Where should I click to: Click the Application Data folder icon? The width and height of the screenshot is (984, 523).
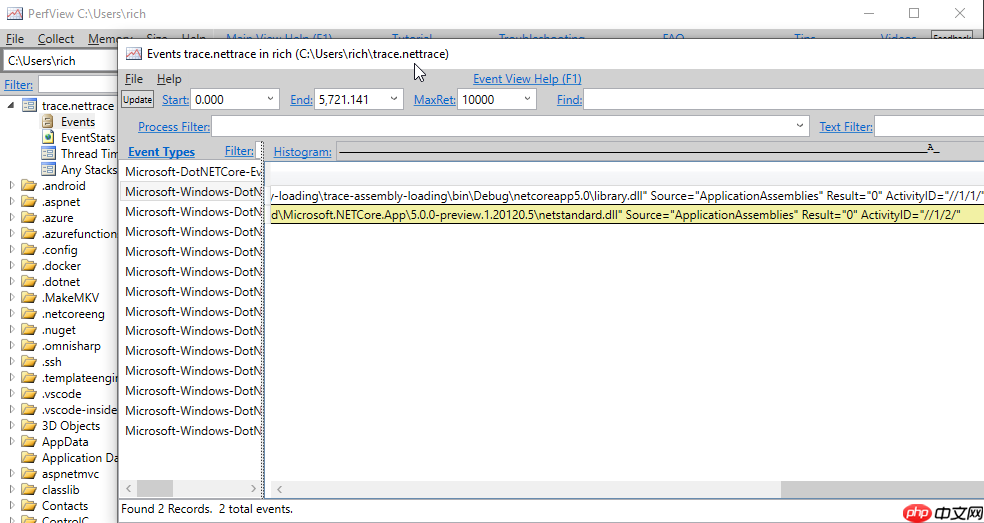(29, 458)
